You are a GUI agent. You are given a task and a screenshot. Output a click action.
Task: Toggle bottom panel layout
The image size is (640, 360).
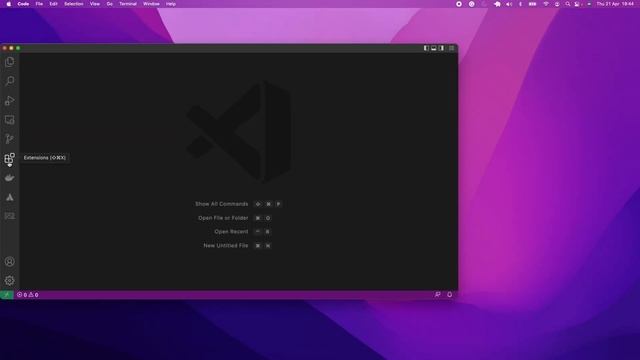433,48
